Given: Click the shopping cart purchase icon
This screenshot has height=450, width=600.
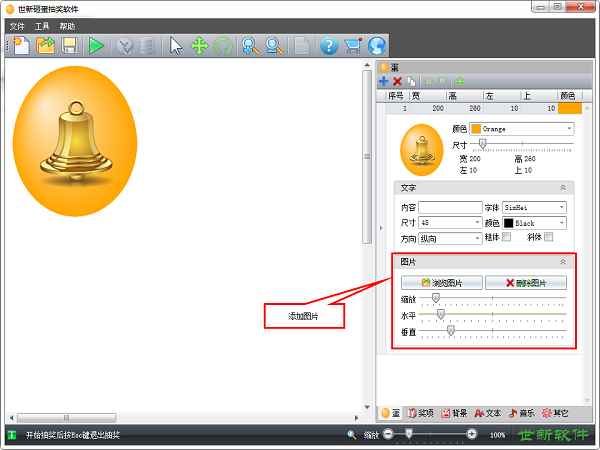Looking at the screenshot, I should click(x=353, y=46).
